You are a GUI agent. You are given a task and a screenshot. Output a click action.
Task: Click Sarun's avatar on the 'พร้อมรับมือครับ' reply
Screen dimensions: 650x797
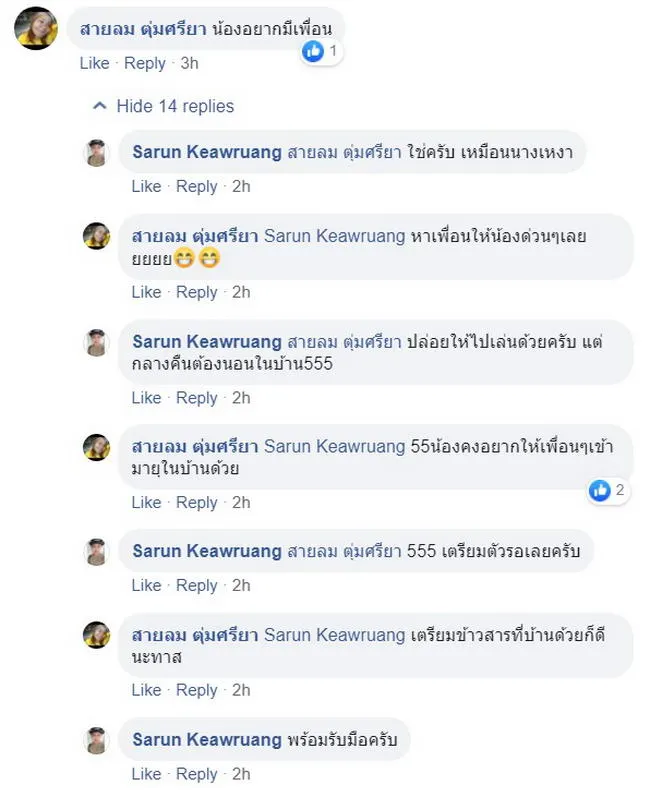[x=96, y=741]
